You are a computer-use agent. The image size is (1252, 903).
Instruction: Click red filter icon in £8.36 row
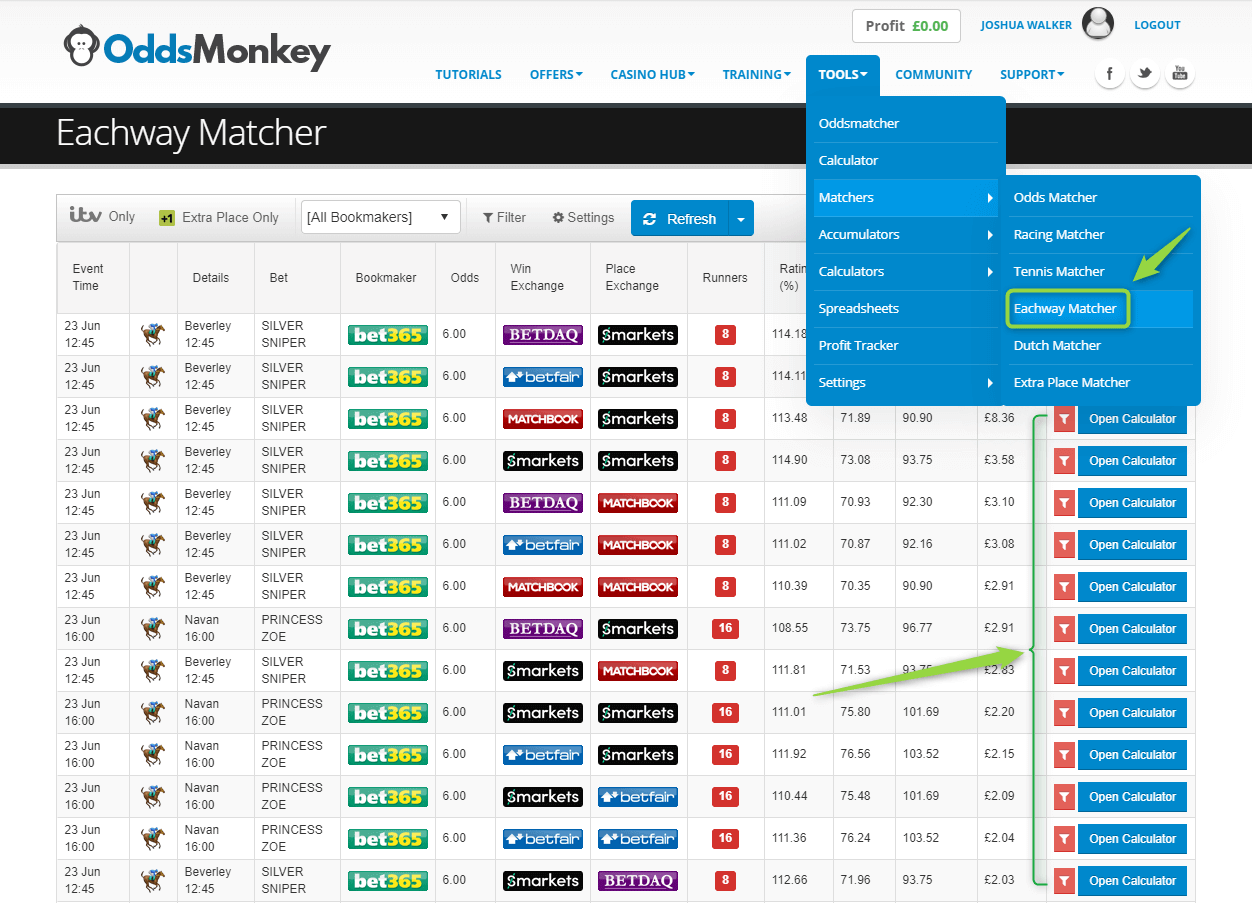[1064, 419]
